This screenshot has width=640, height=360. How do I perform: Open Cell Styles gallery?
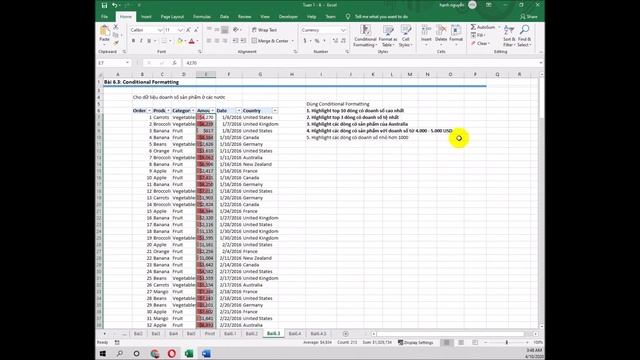[x=405, y=36]
